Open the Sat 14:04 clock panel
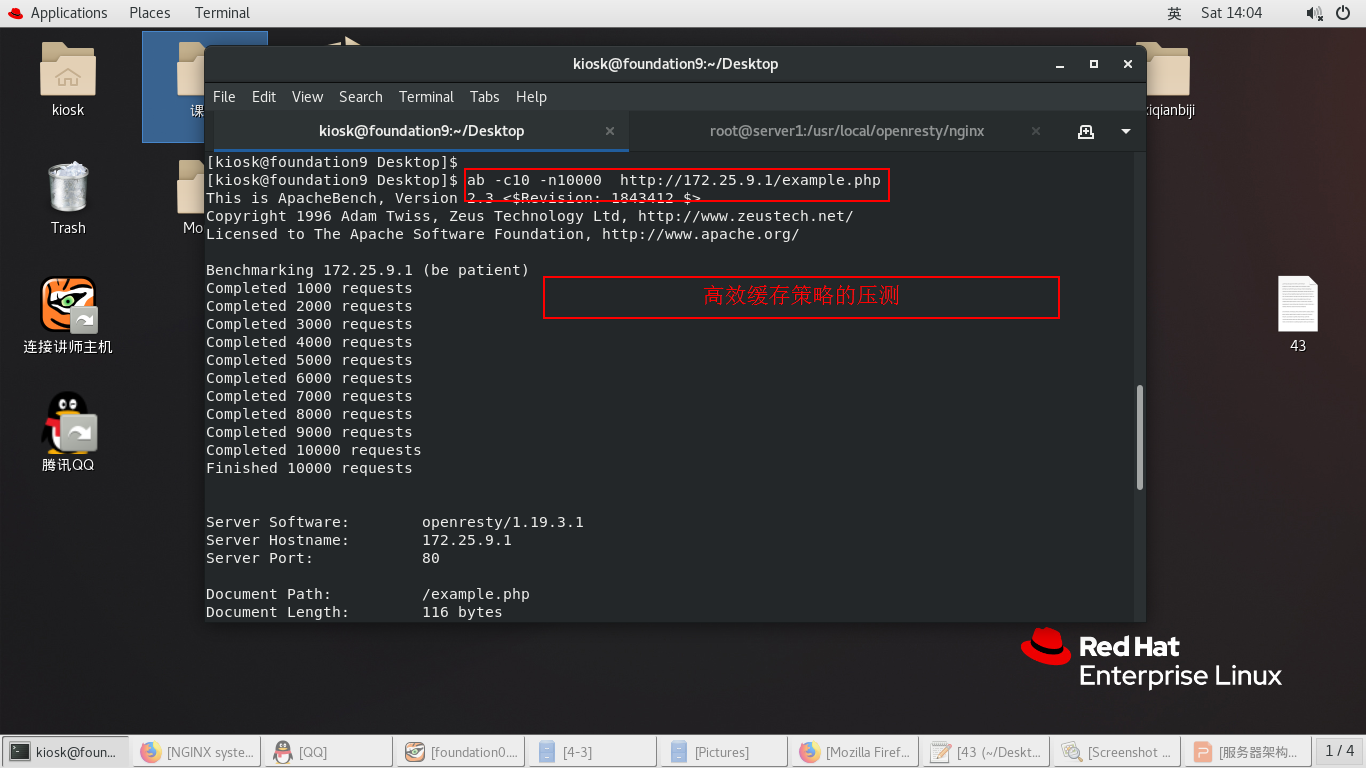This screenshot has width=1366, height=768. point(1231,13)
